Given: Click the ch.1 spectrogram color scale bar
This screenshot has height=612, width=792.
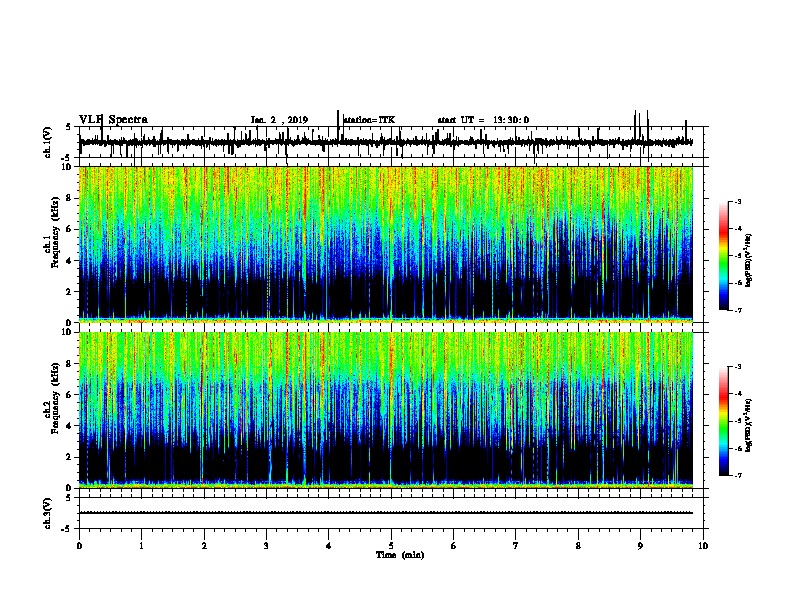Looking at the screenshot, I should (723, 256).
